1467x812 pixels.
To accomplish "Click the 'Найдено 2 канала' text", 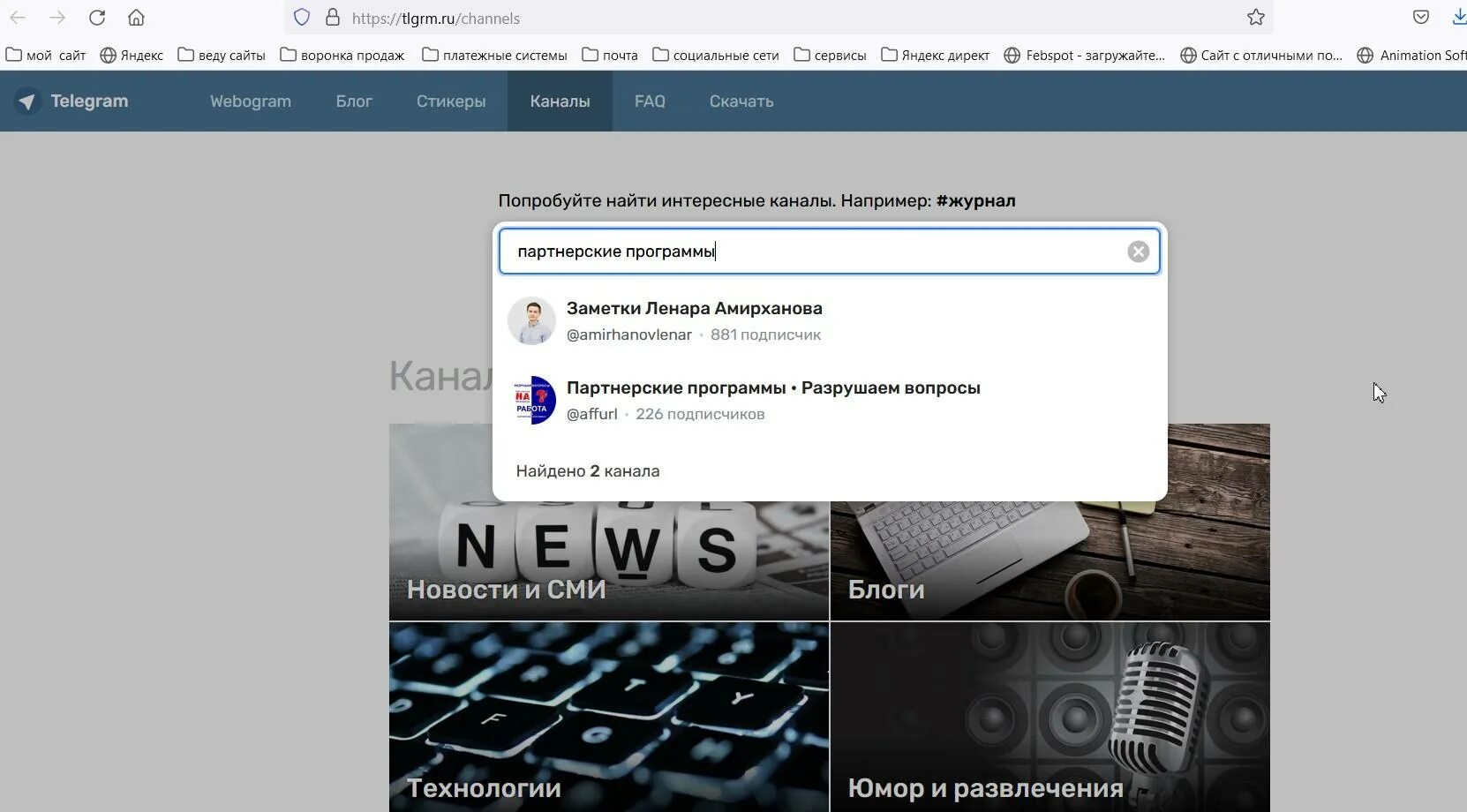I will (588, 471).
